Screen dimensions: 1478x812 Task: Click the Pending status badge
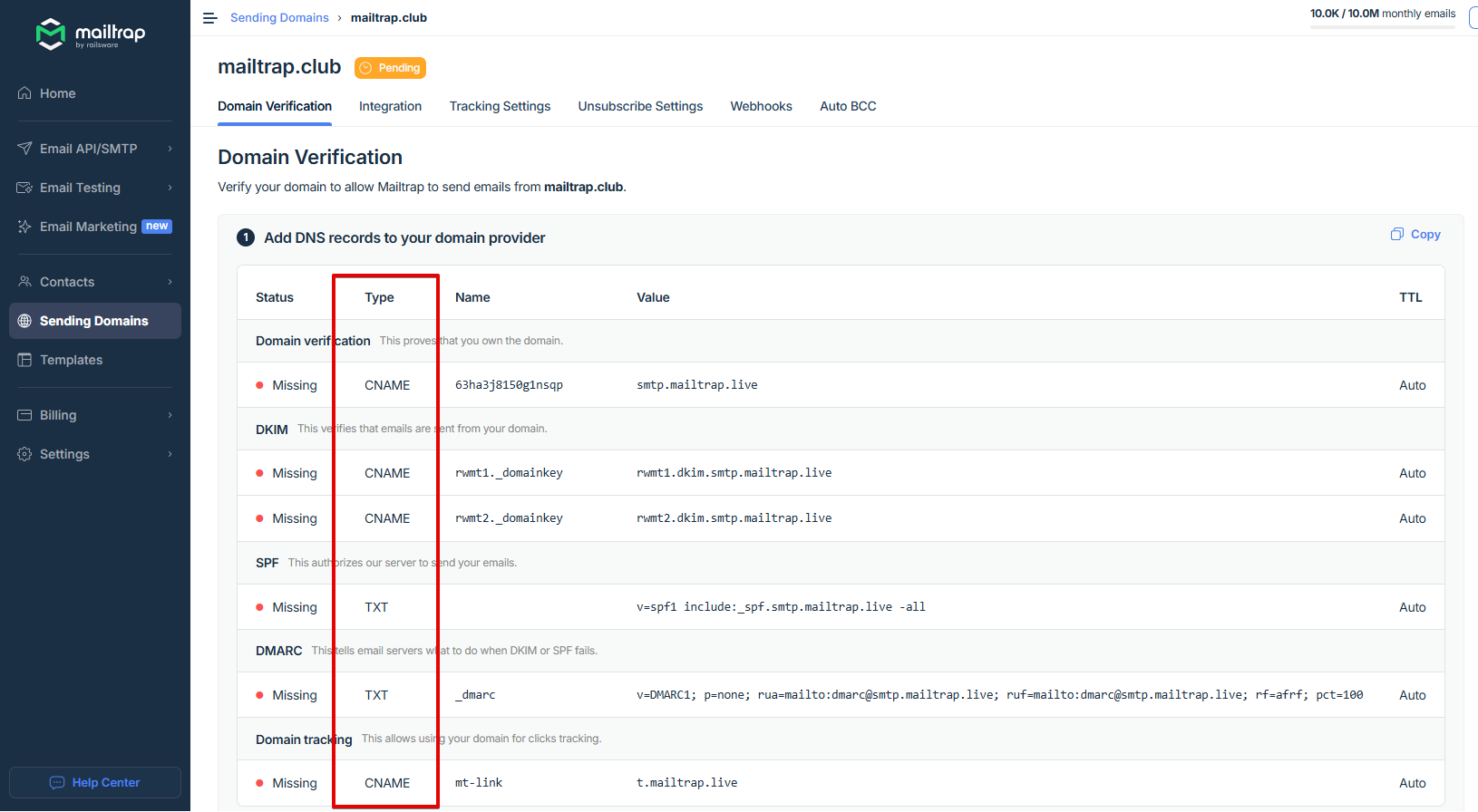390,68
